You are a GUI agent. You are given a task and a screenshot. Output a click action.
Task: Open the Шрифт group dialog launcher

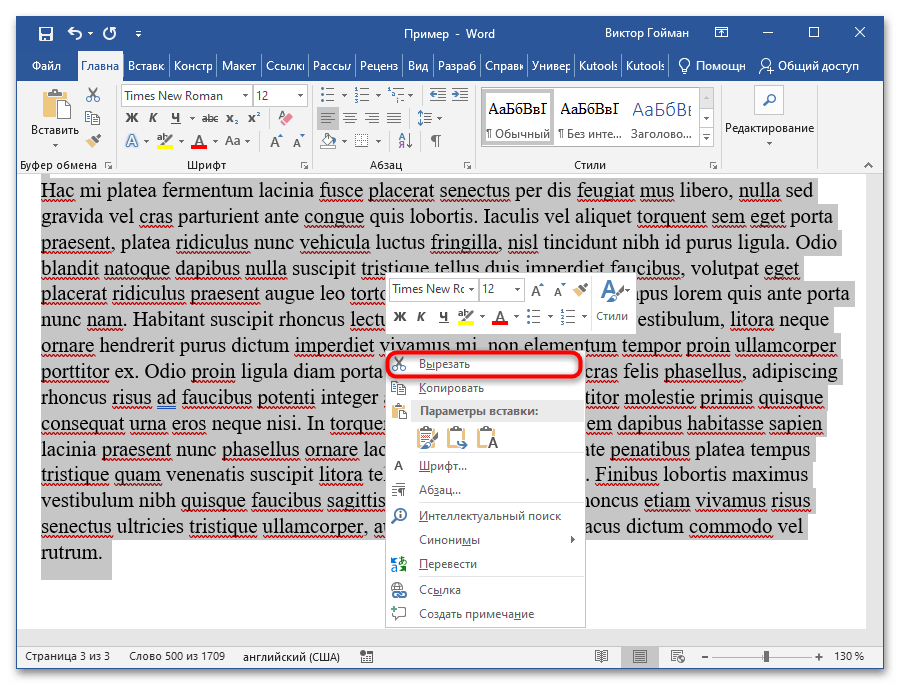304,166
